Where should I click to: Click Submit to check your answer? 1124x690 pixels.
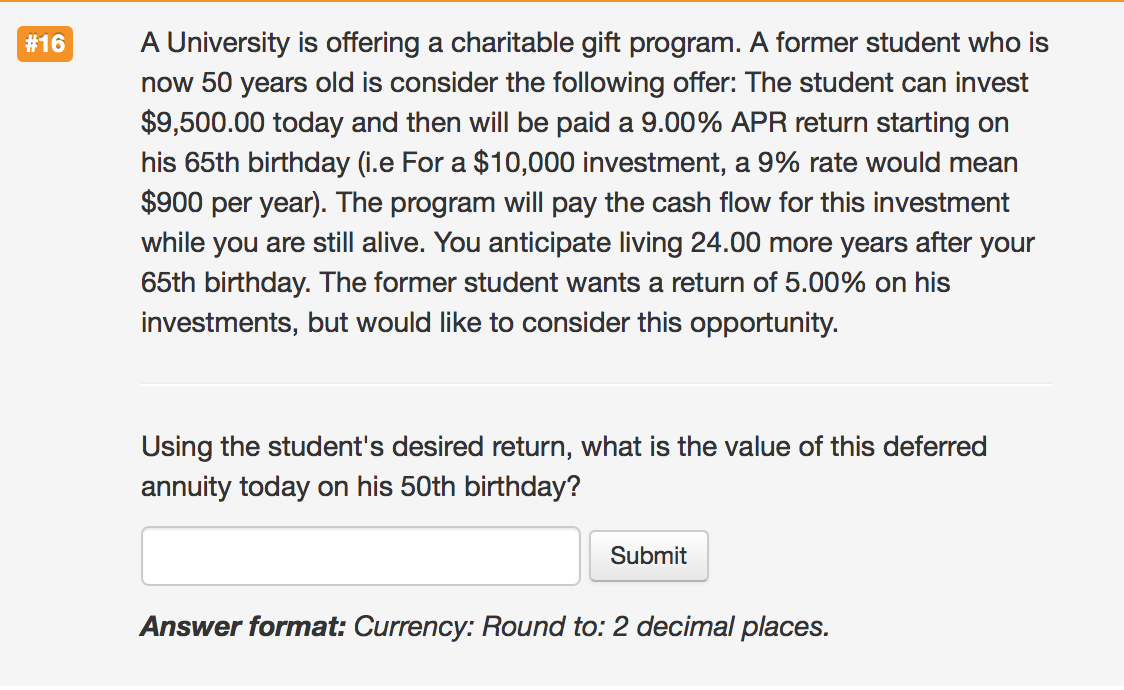(648, 555)
